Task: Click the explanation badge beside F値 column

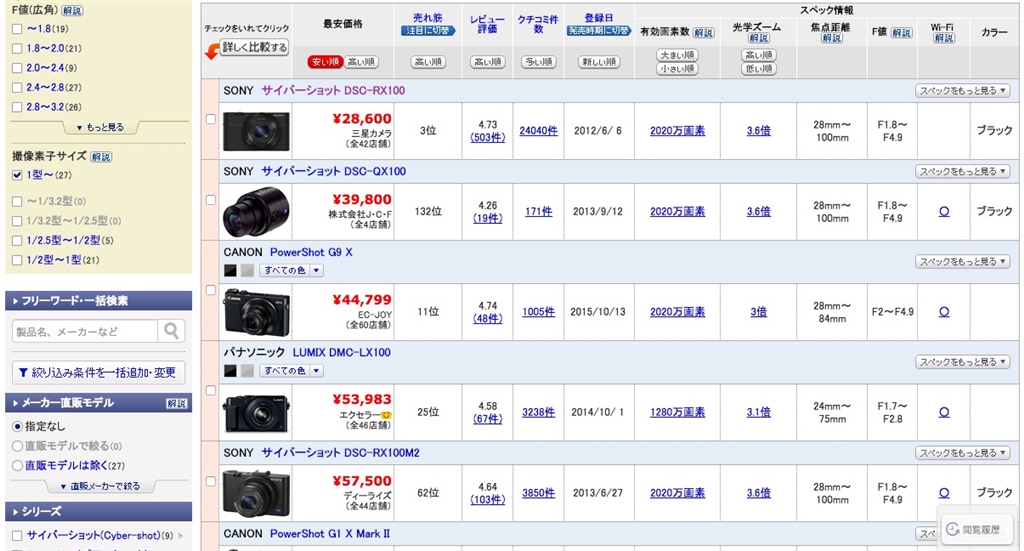Action: click(901, 33)
